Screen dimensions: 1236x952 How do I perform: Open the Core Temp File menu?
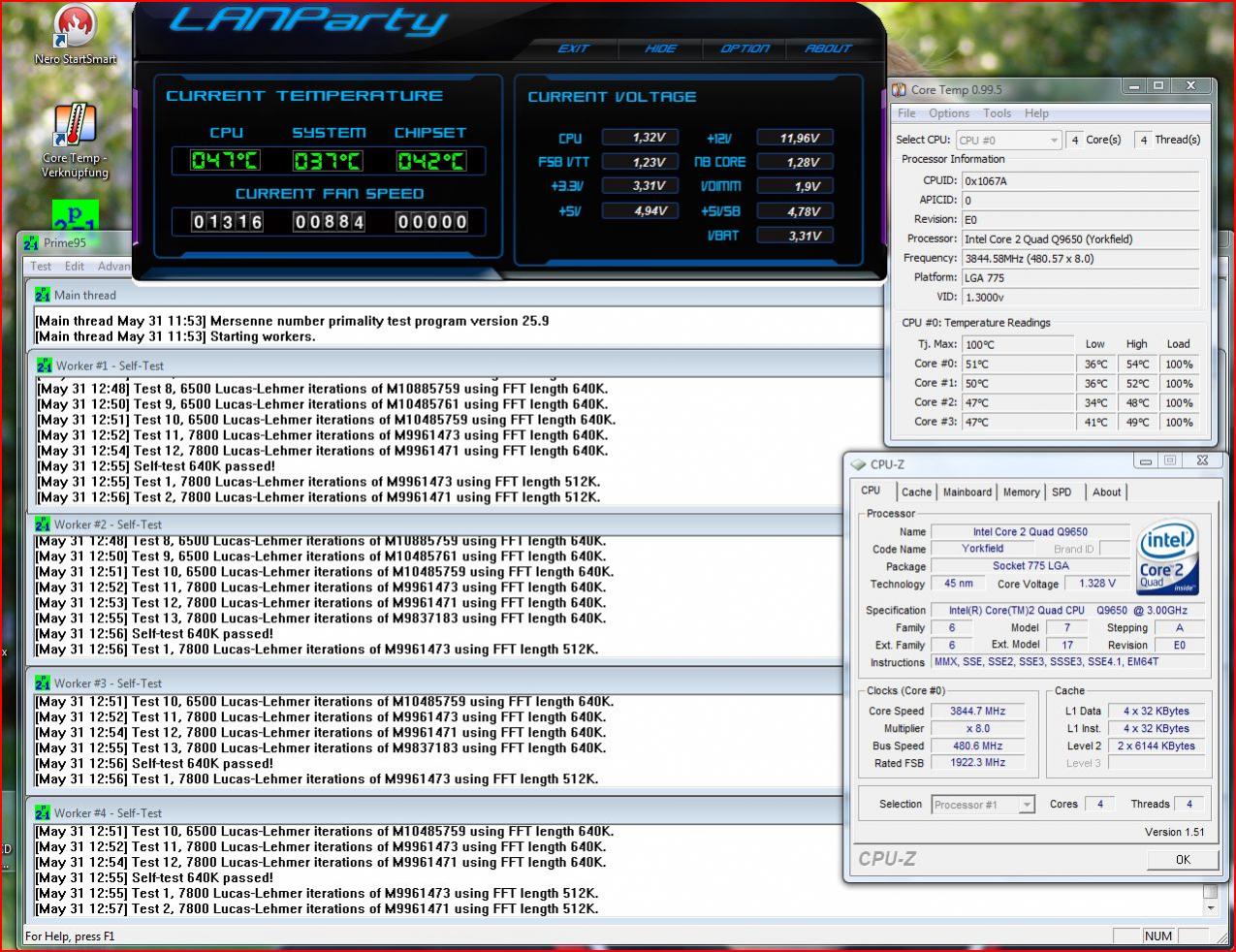pyautogui.click(x=906, y=113)
